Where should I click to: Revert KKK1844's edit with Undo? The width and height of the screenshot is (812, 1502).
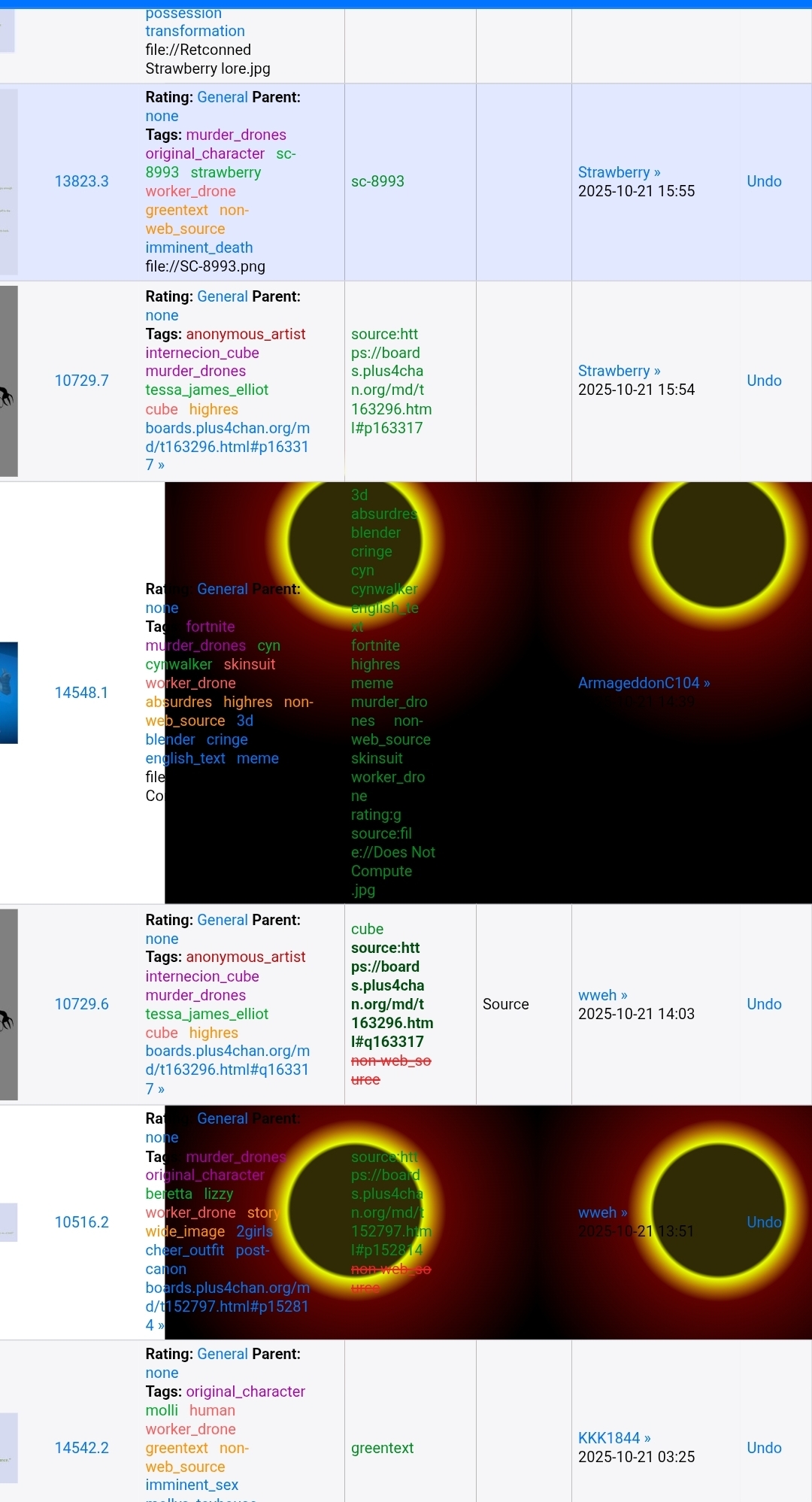(x=764, y=1448)
